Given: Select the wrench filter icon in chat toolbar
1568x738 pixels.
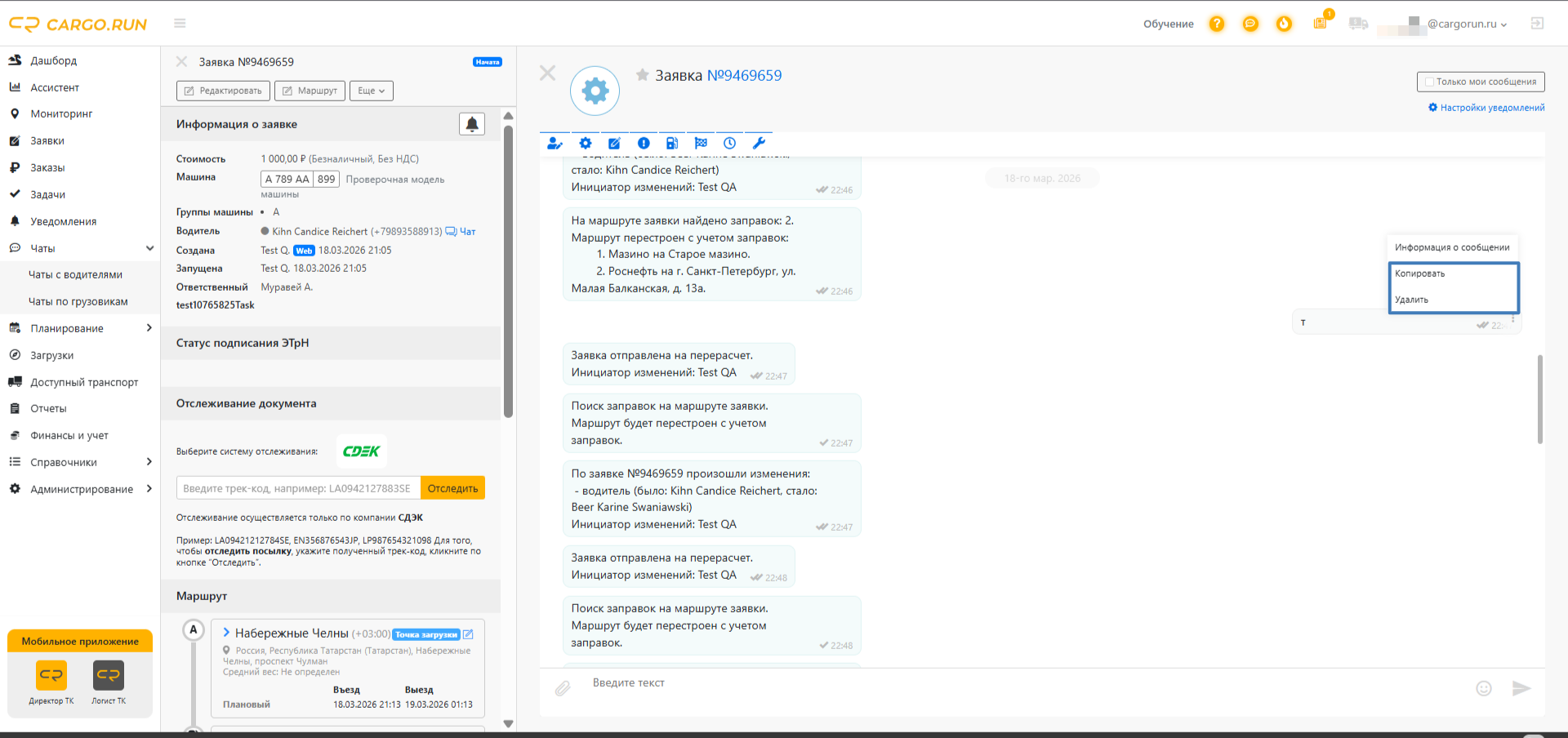Looking at the screenshot, I should point(759,144).
